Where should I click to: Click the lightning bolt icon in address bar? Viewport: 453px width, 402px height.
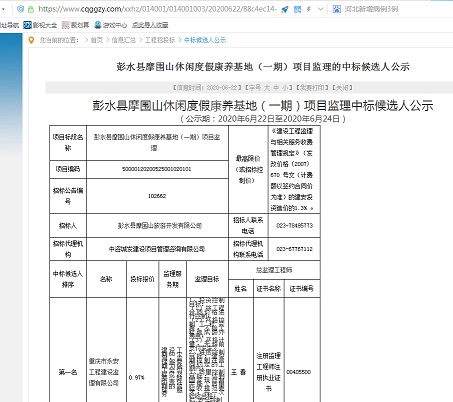coord(309,9)
